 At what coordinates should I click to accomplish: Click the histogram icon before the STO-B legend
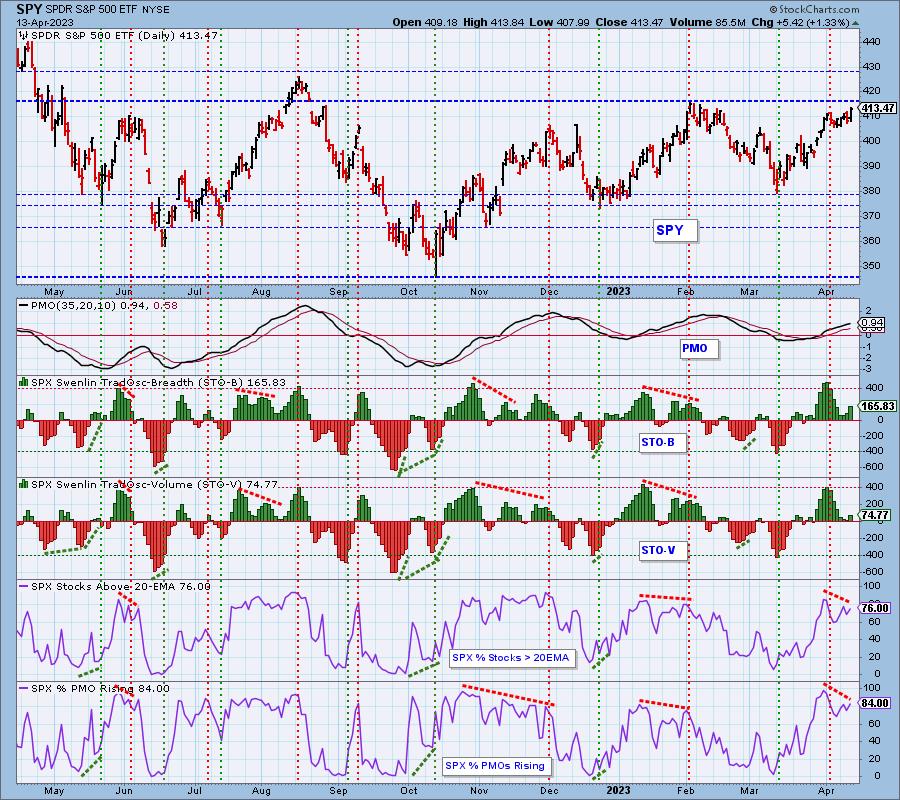click(x=24, y=382)
